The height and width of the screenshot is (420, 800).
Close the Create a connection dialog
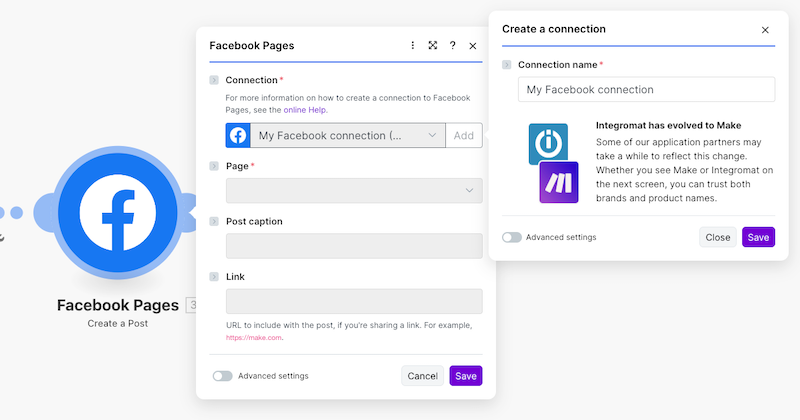tap(765, 30)
